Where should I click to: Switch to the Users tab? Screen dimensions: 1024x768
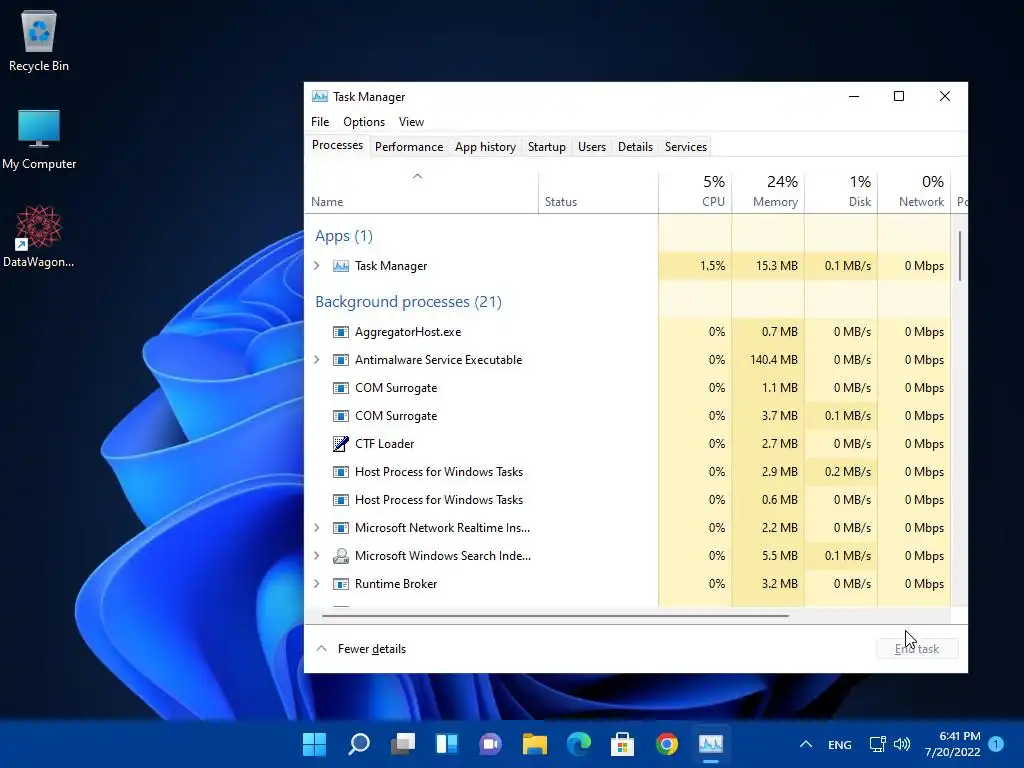point(592,147)
